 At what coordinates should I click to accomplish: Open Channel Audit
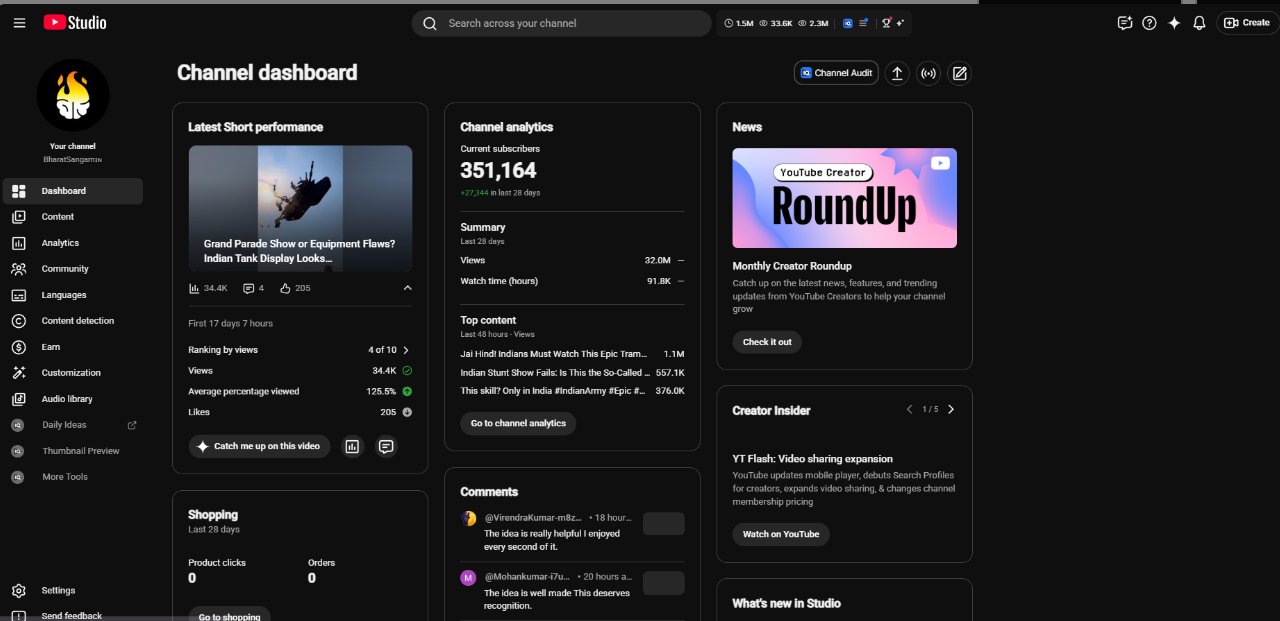(836, 73)
